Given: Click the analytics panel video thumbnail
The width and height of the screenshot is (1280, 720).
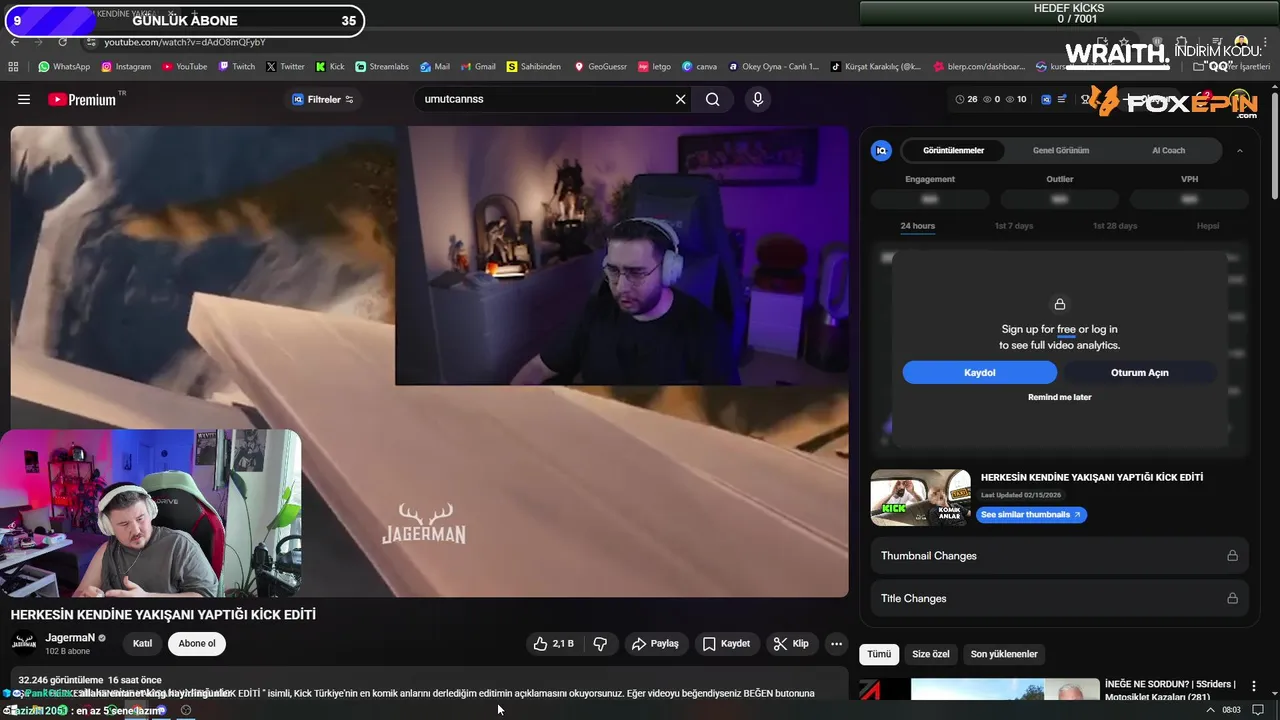Looking at the screenshot, I should point(920,497).
